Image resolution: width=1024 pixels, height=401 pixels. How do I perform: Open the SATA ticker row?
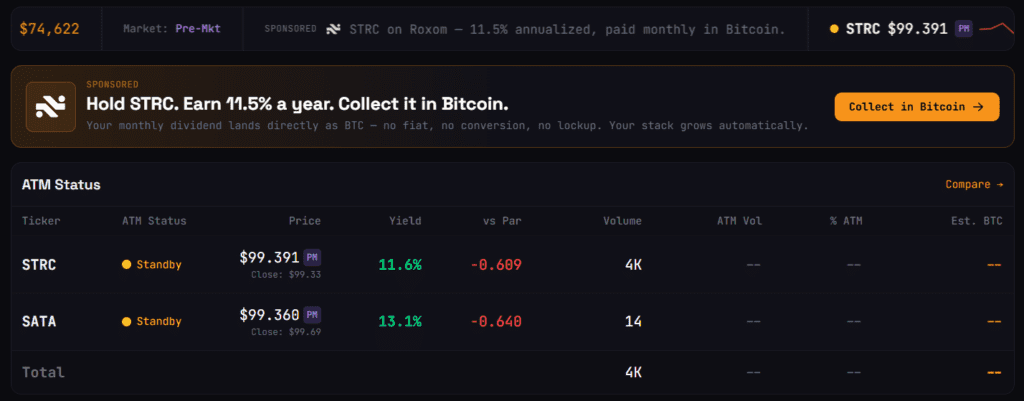pos(39,321)
